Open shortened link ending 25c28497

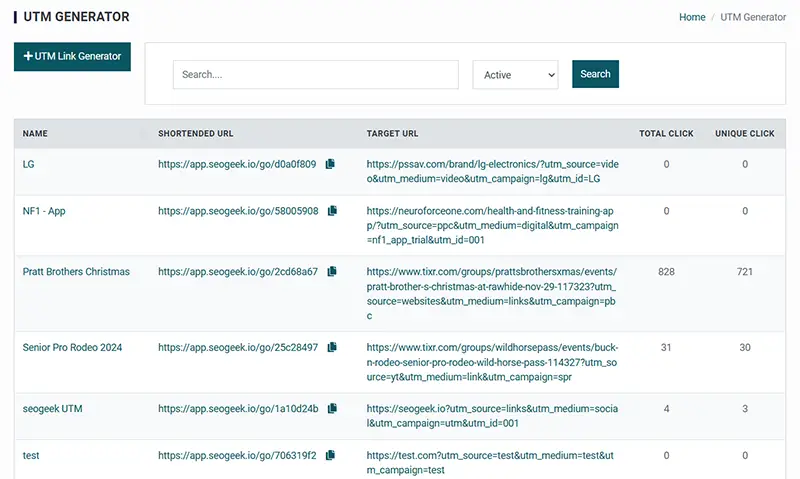coord(238,347)
